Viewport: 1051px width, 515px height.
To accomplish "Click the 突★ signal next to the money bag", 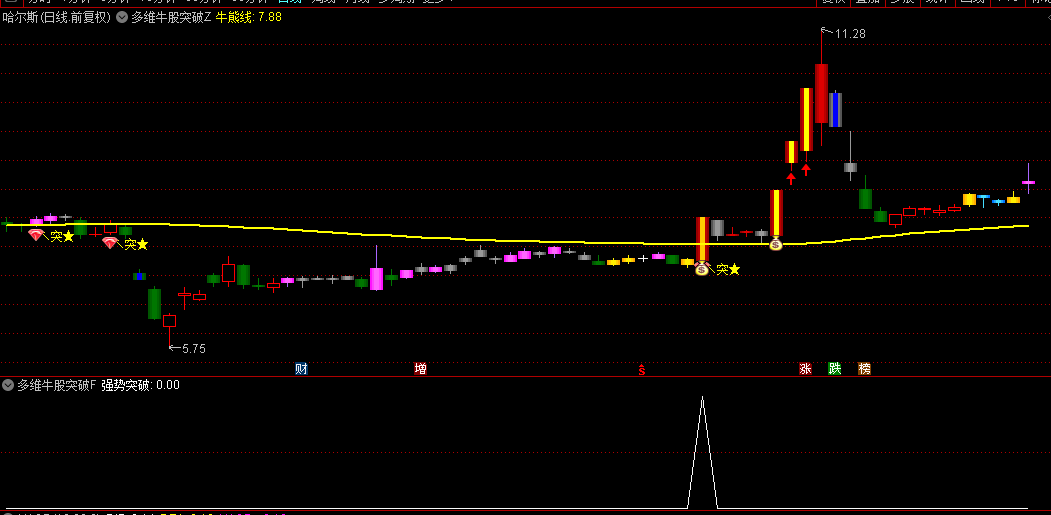I will point(728,270).
